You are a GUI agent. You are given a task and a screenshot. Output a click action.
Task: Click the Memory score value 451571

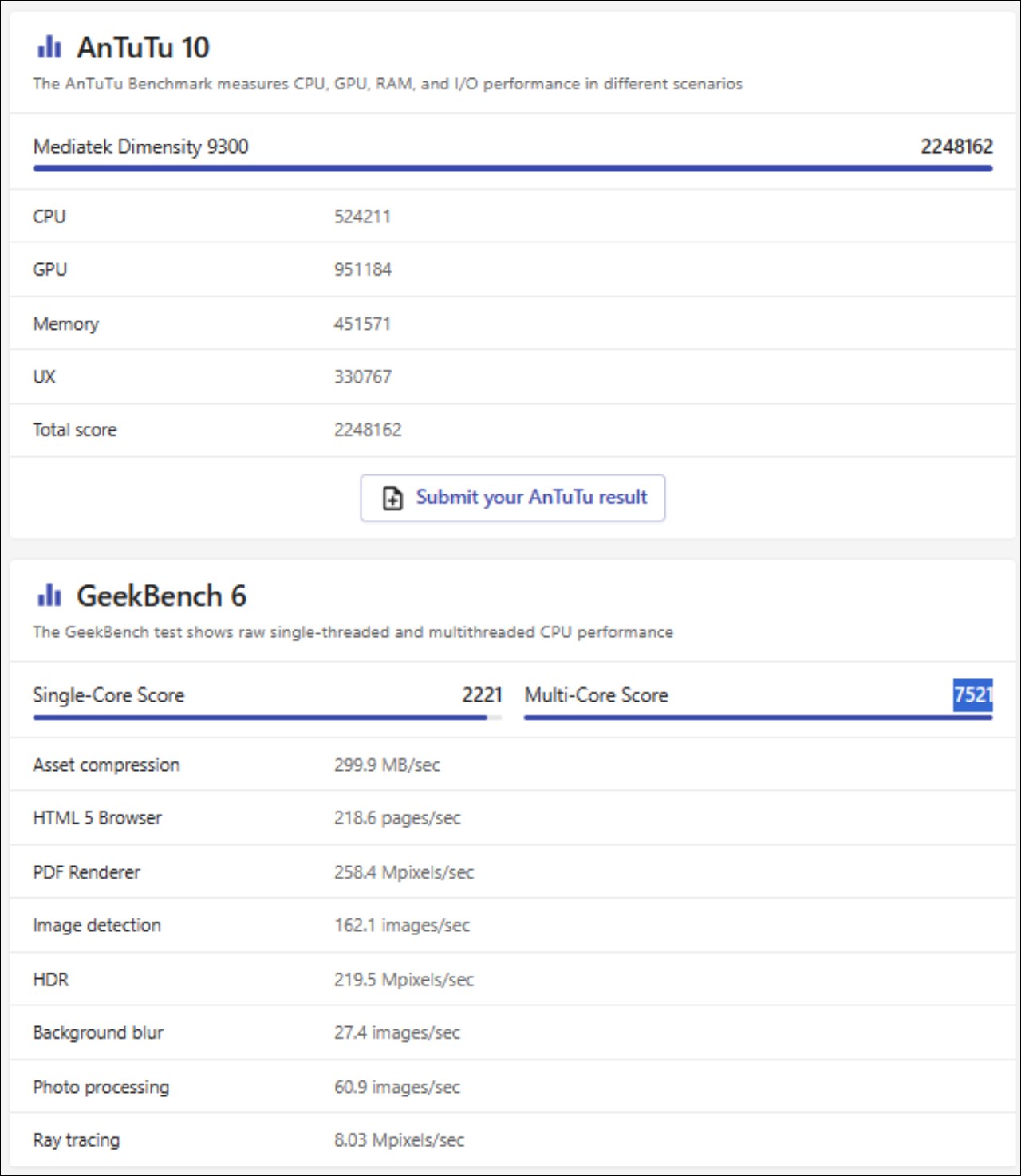[362, 324]
